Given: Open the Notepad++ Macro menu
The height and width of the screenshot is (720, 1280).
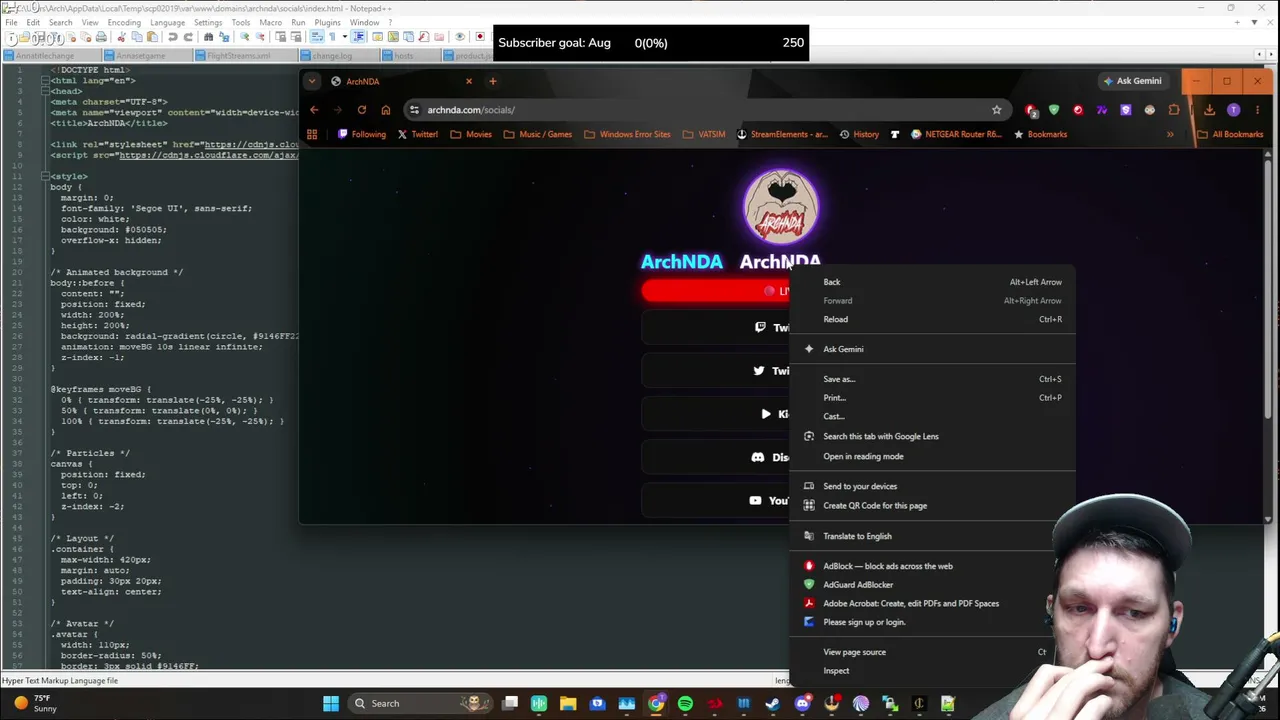Looking at the screenshot, I should (270, 22).
